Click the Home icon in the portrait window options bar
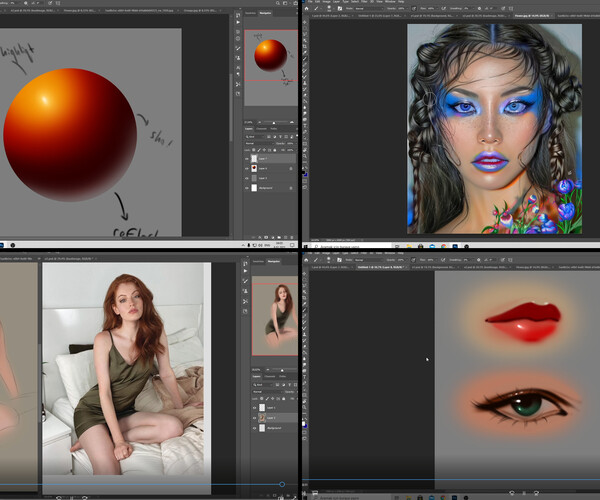The height and width of the screenshot is (500, 600). coord(307,8)
